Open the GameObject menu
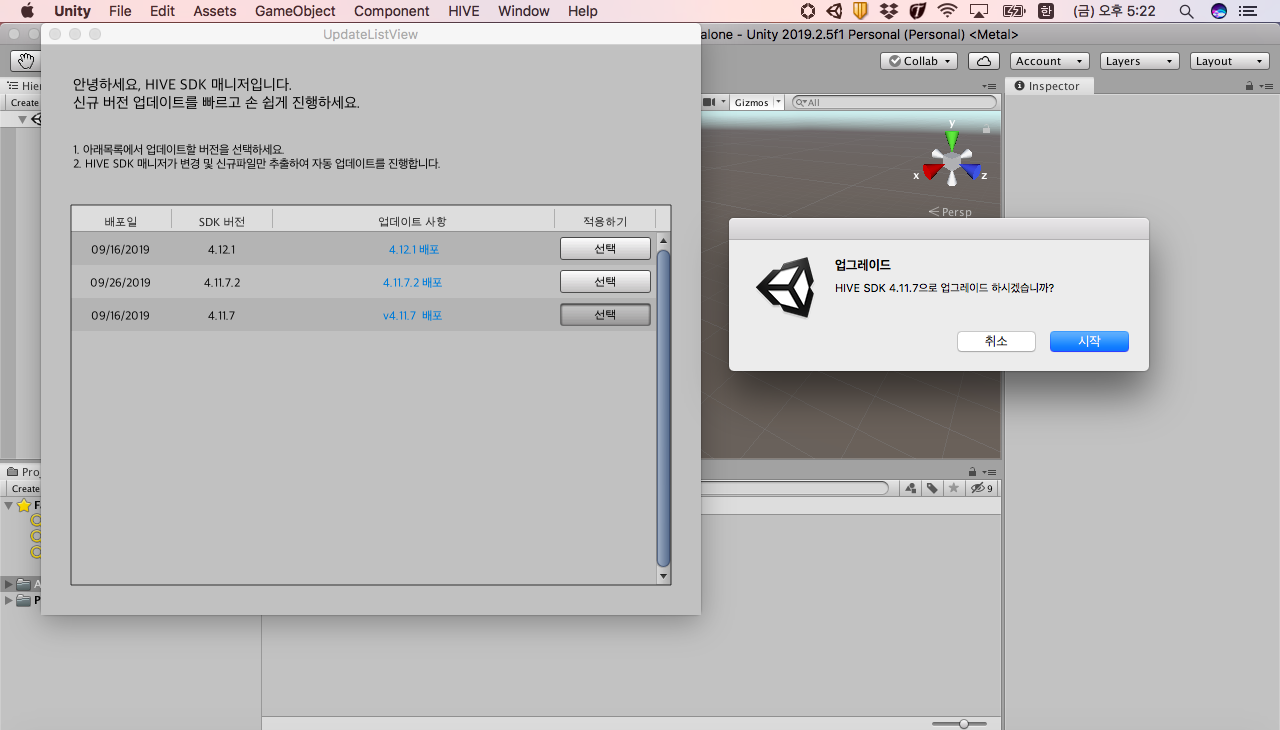This screenshot has width=1280, height=730. click(x=295, y=11)
